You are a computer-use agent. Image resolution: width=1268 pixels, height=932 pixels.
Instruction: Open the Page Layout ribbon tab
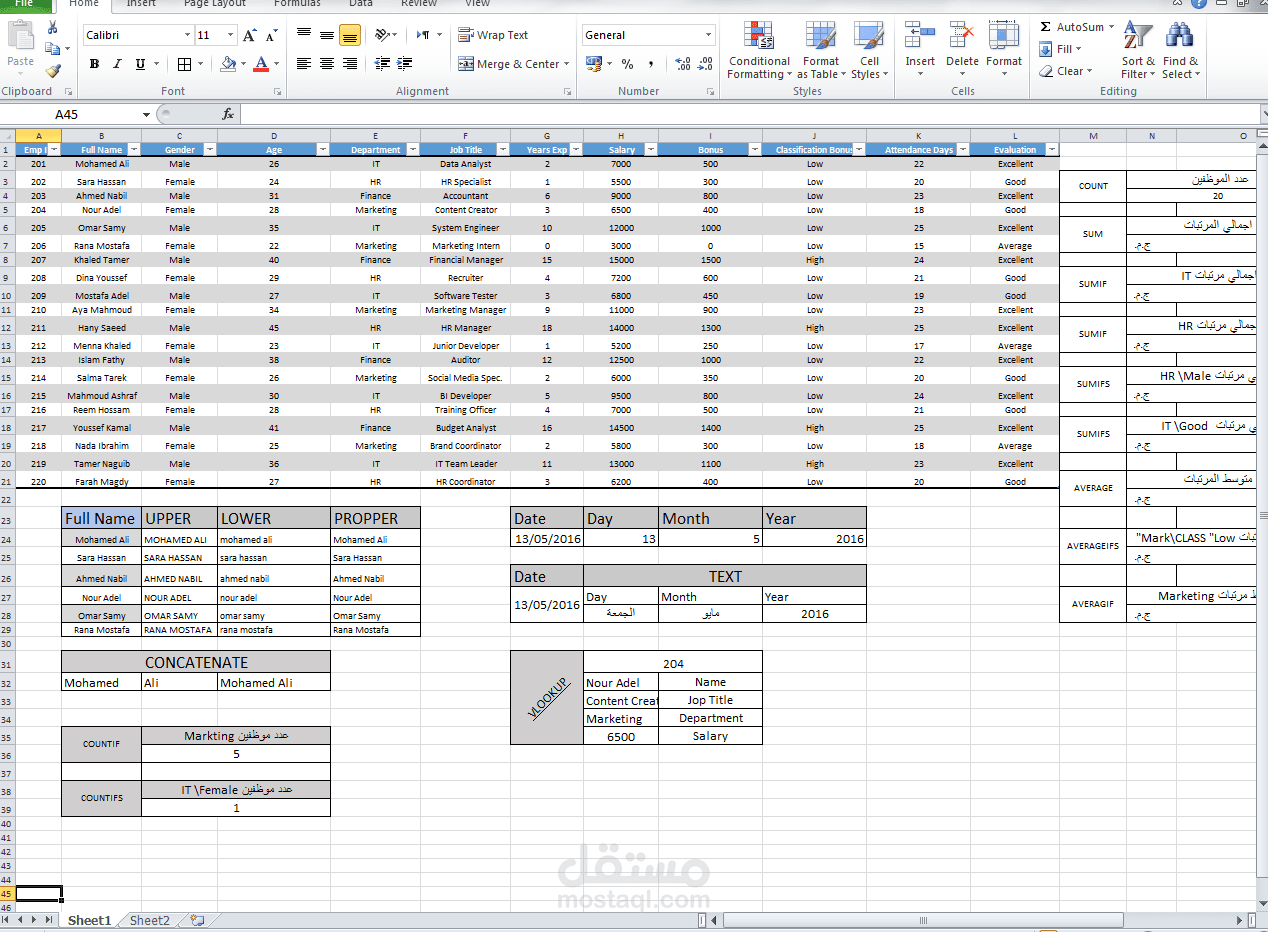pos(215,4)
